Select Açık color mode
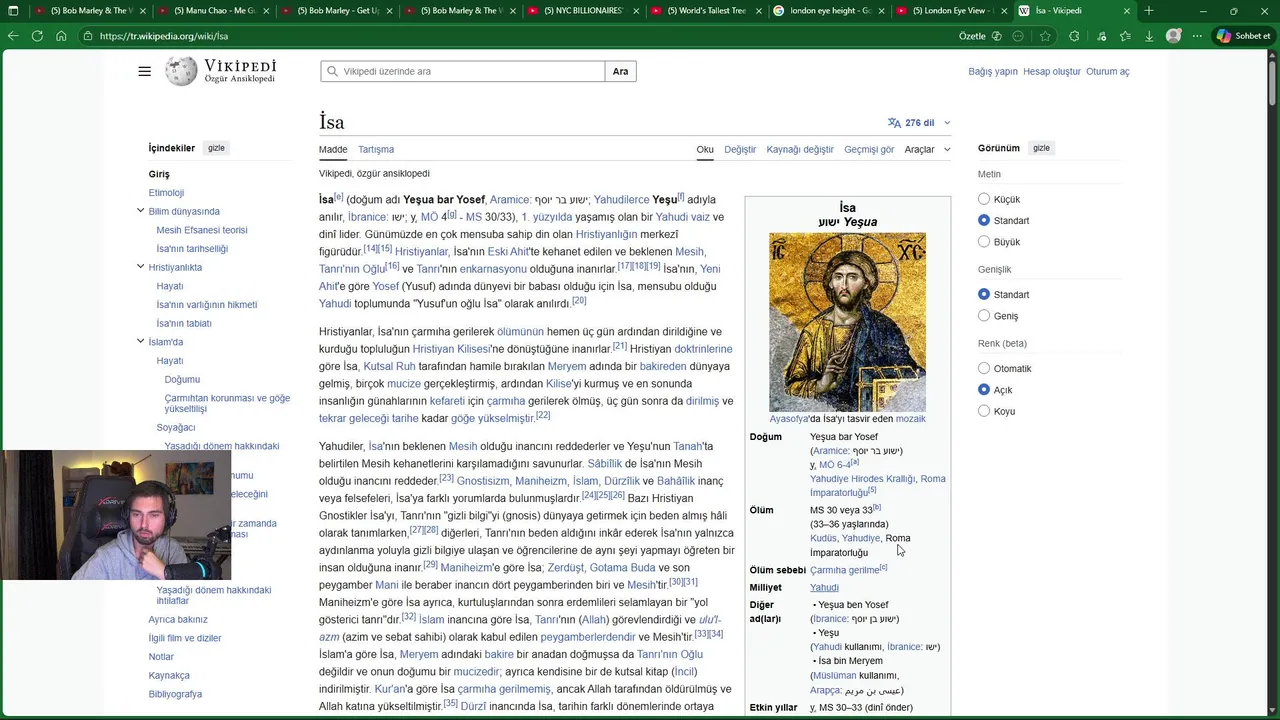 984,390
